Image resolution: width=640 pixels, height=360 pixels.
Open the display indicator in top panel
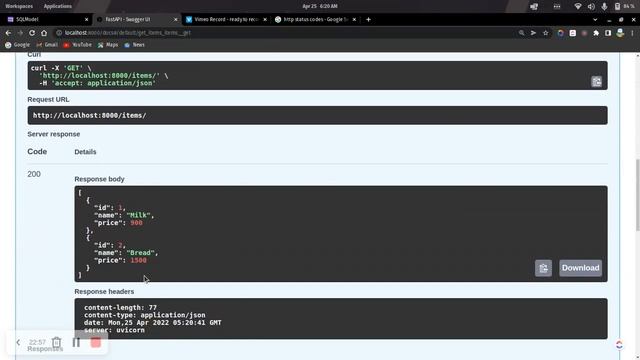(534, 6)
